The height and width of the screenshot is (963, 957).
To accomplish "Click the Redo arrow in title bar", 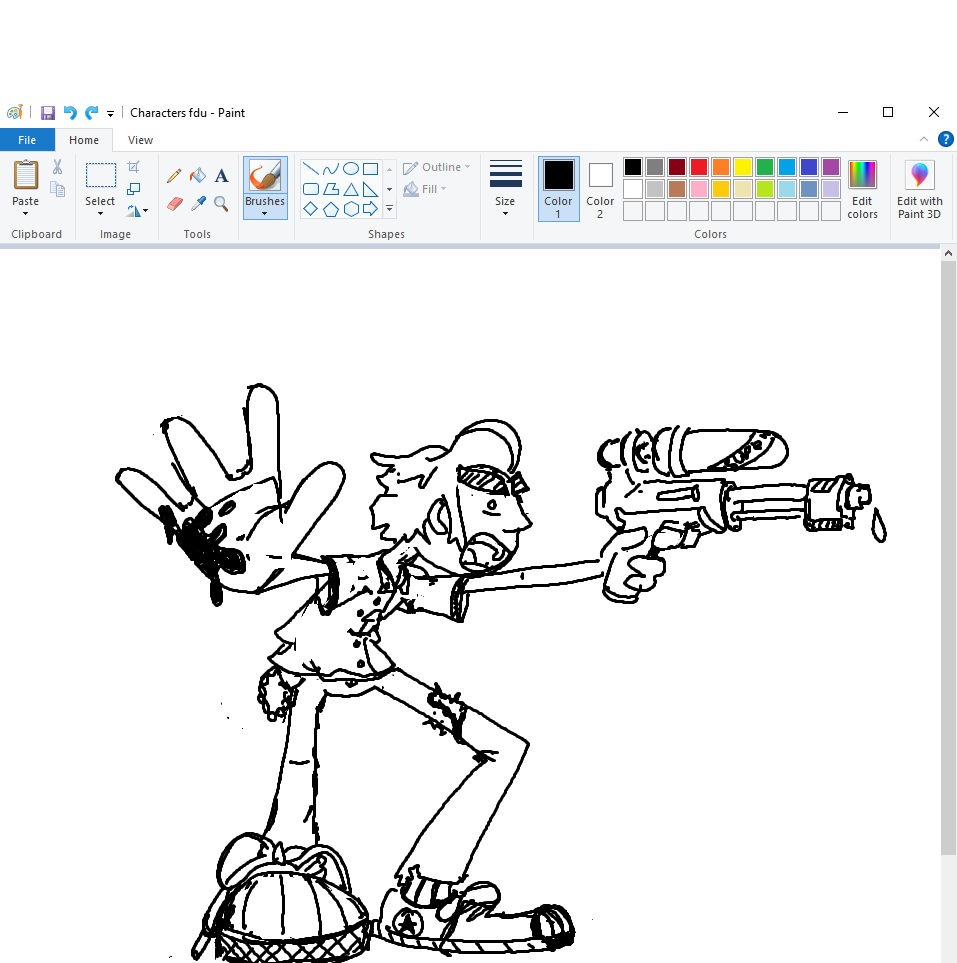I will [92, 113].
